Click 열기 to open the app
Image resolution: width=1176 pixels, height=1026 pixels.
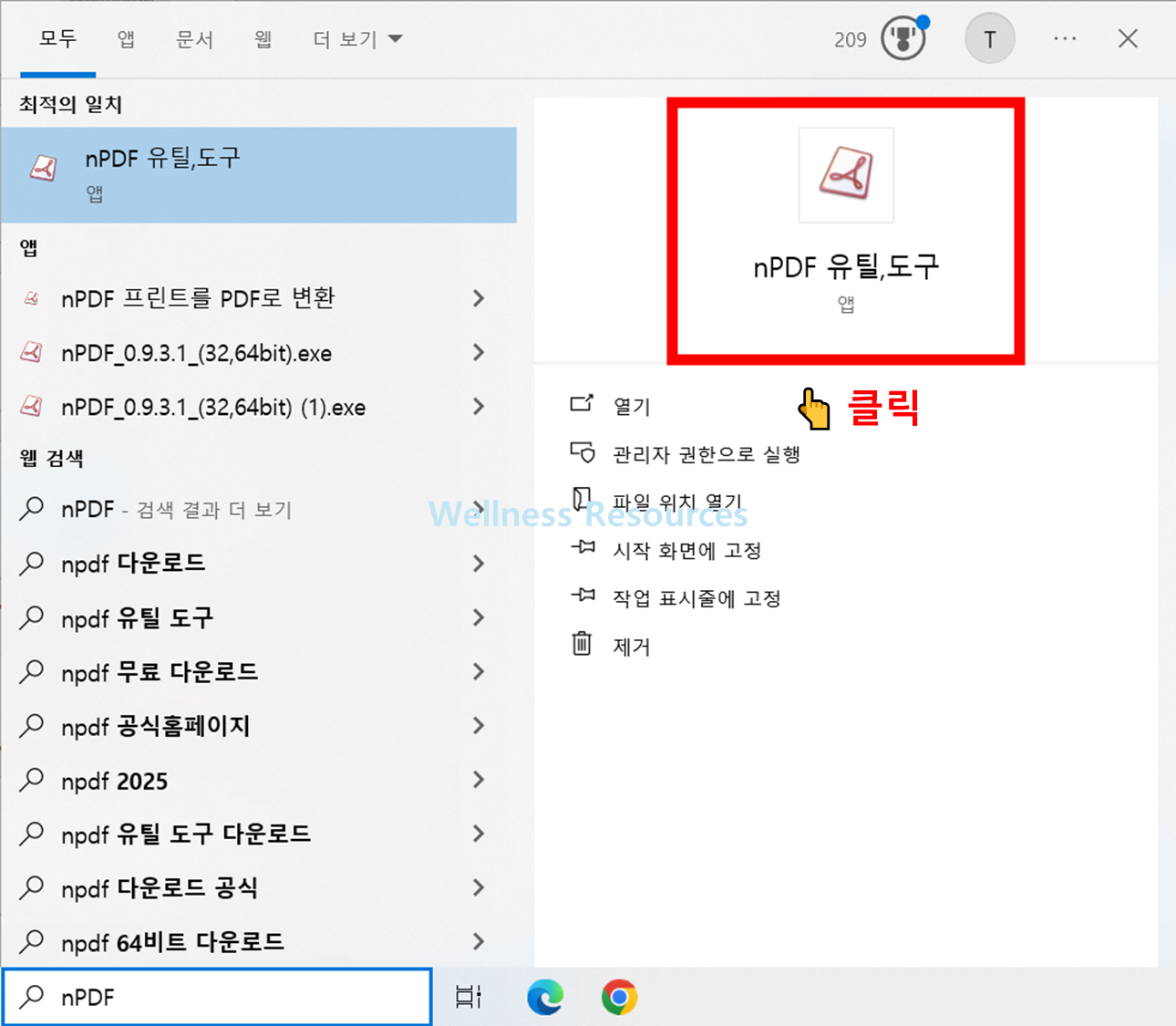pos(632,406)
